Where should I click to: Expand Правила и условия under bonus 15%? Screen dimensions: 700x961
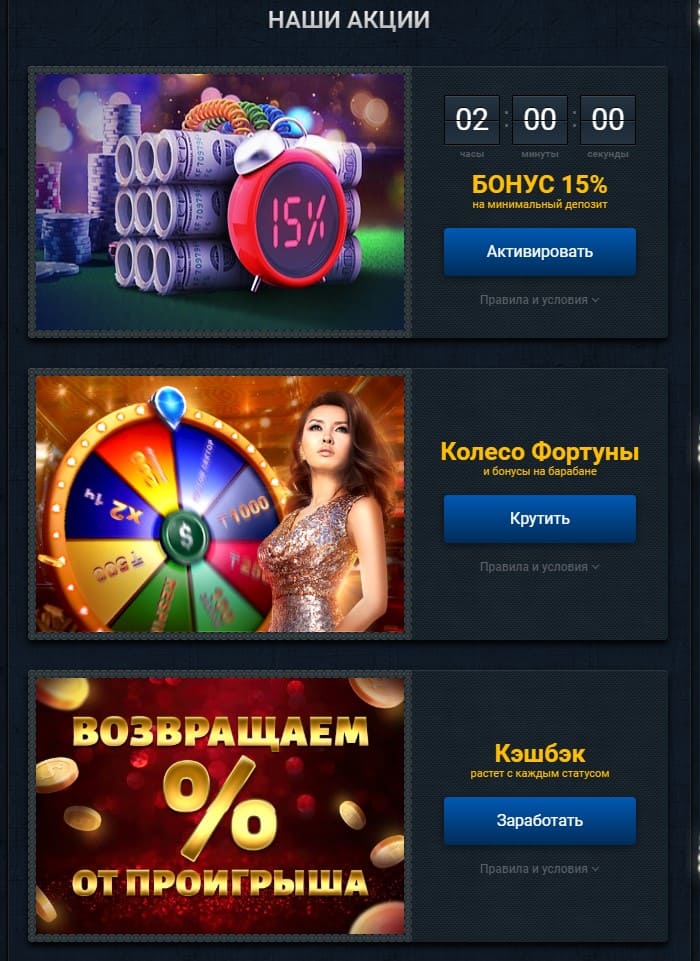click(539, 300)
